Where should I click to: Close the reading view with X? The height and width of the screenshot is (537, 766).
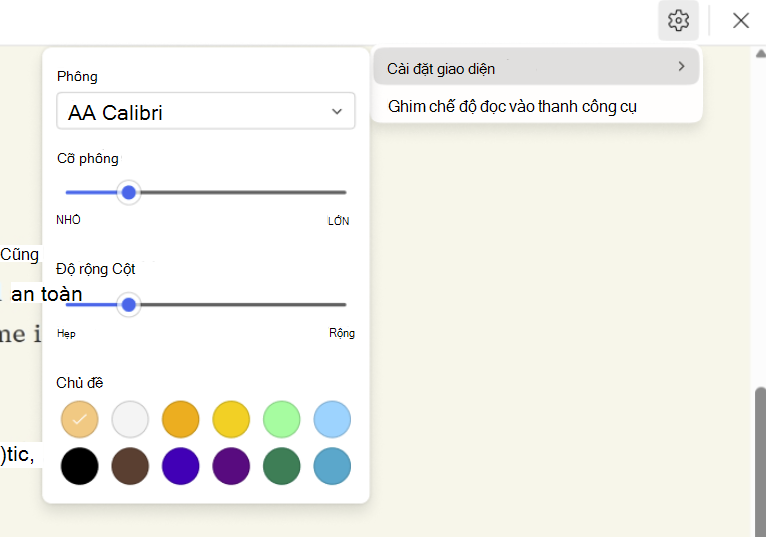[x=741, y=21]
